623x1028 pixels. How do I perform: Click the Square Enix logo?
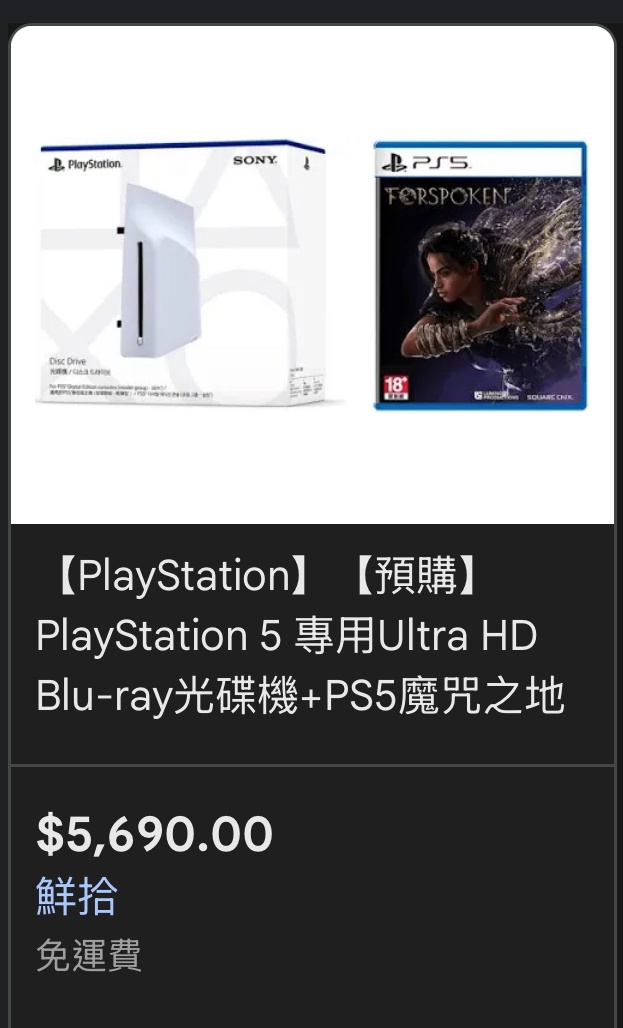pyautogui.click(x=550, y=397)
